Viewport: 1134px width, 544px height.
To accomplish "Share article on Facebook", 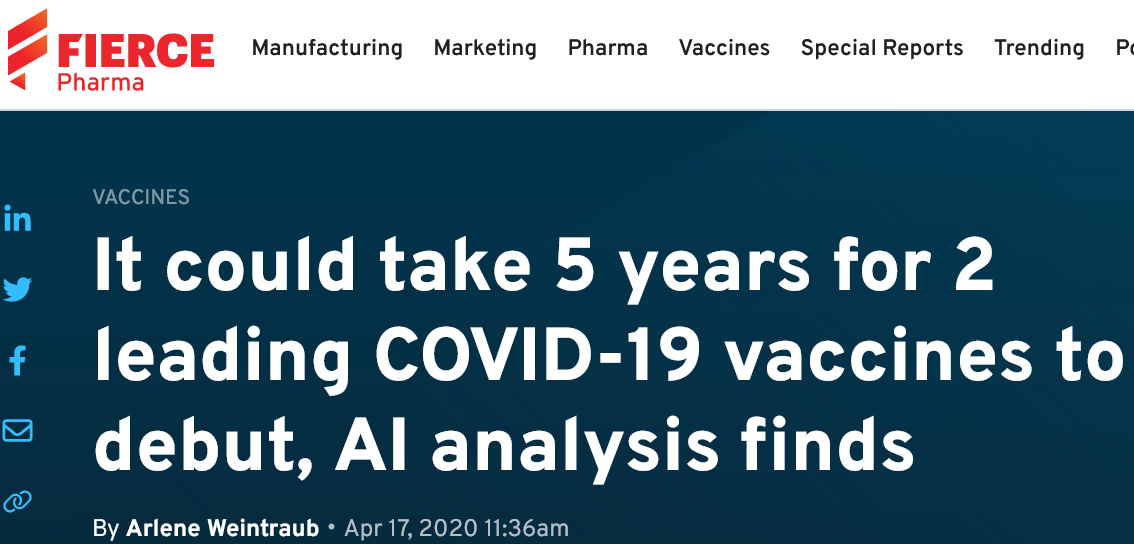I will coord(17,360).
